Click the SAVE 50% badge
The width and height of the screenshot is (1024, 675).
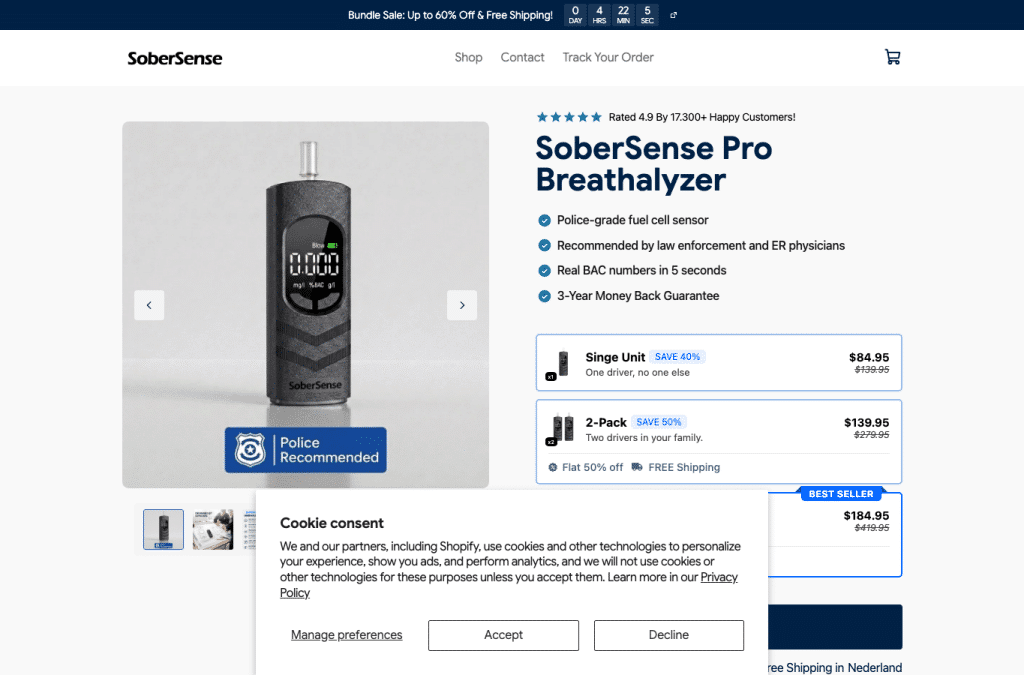tap(659, 422)
